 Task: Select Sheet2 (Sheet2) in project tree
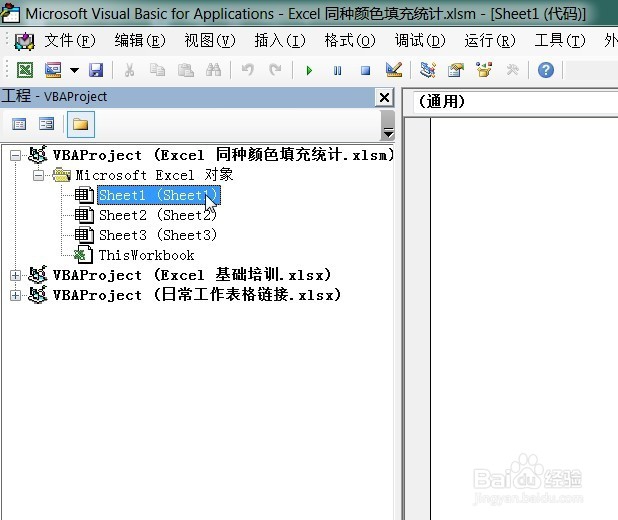click(x=158, y=215)
